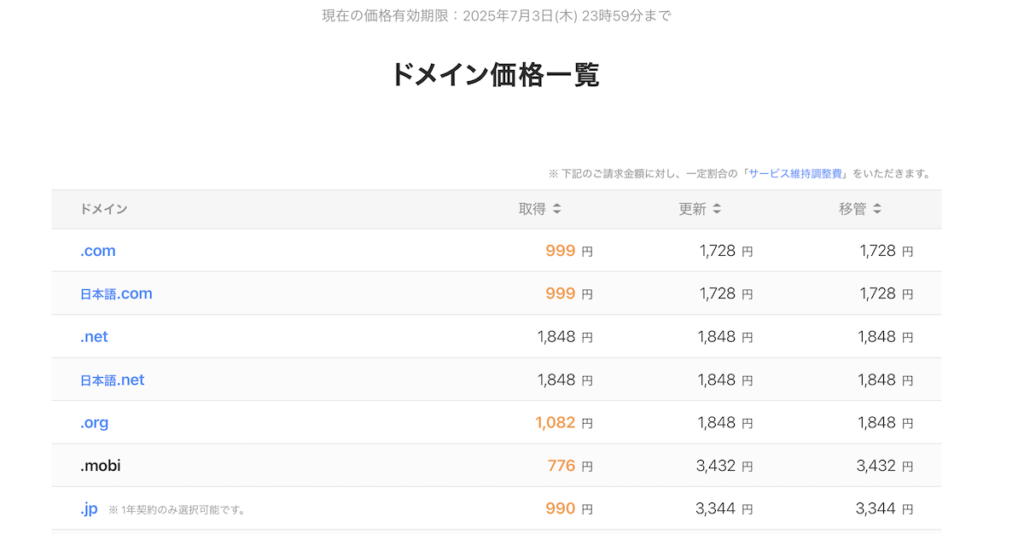Image resolution: width=1024 pixels, height=534 pixels.
Task: Open the .com domain link
Action: click(98, 251)
